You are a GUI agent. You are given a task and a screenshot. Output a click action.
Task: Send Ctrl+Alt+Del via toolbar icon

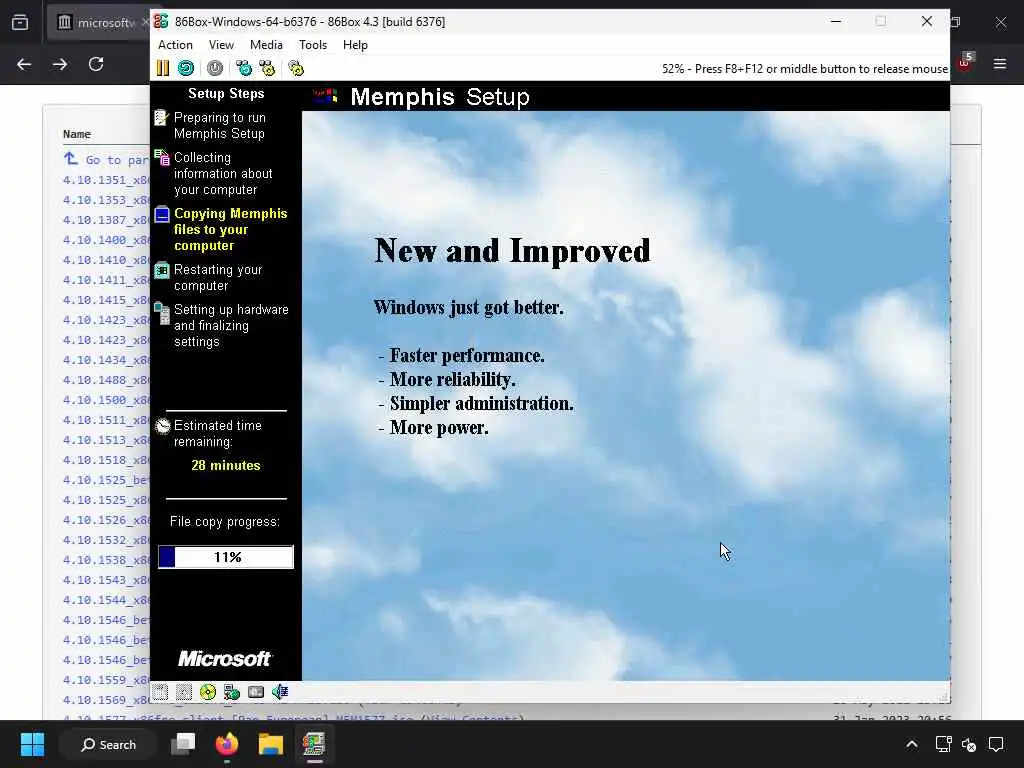pos(244,68)
